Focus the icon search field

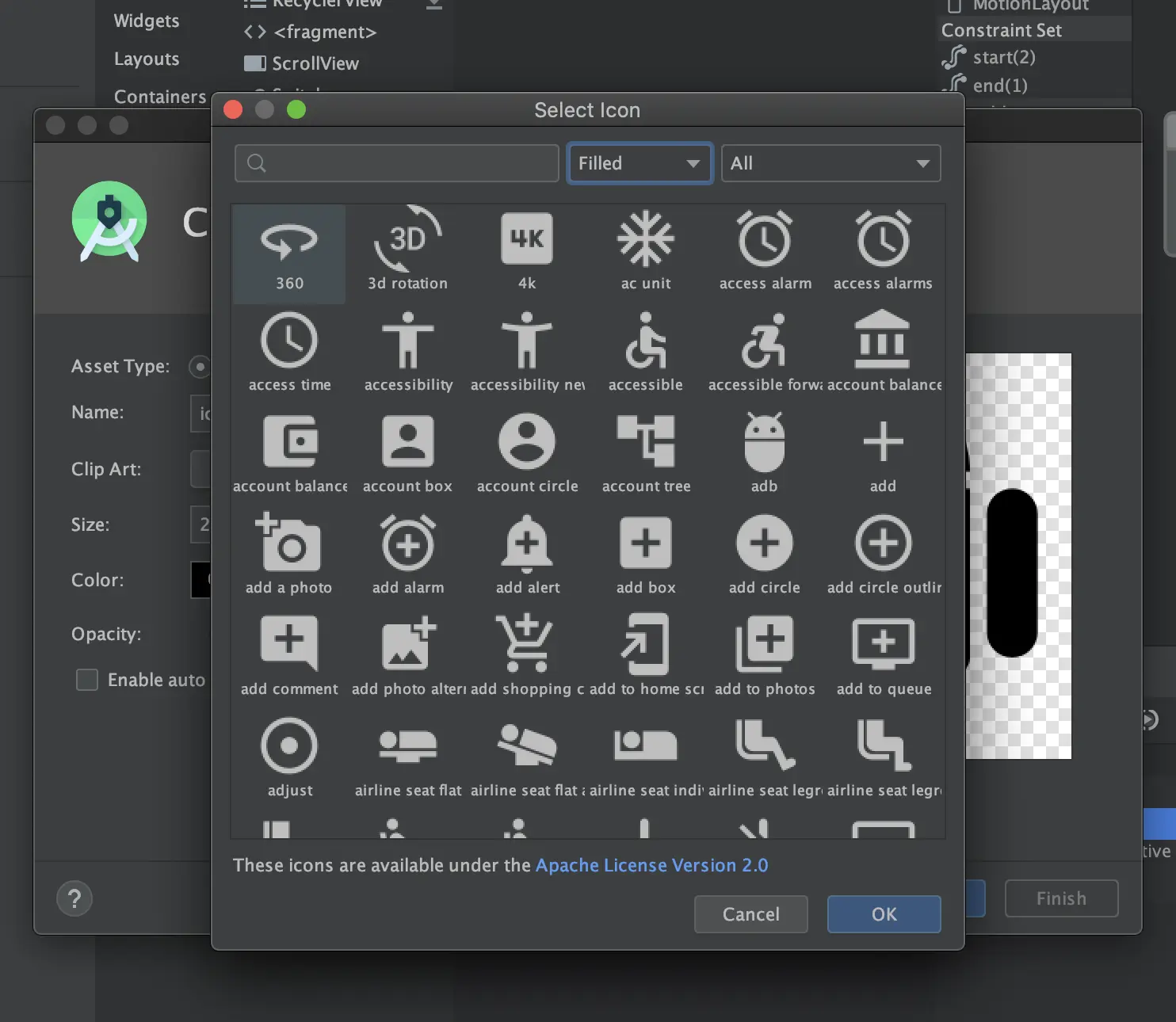point(397,163)
